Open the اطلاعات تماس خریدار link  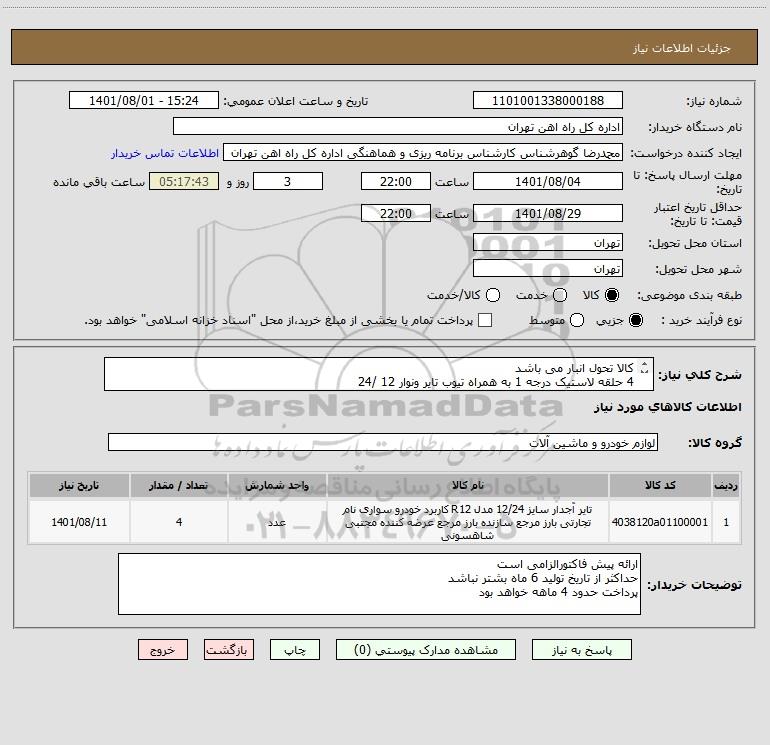click(x=165, y=153)
